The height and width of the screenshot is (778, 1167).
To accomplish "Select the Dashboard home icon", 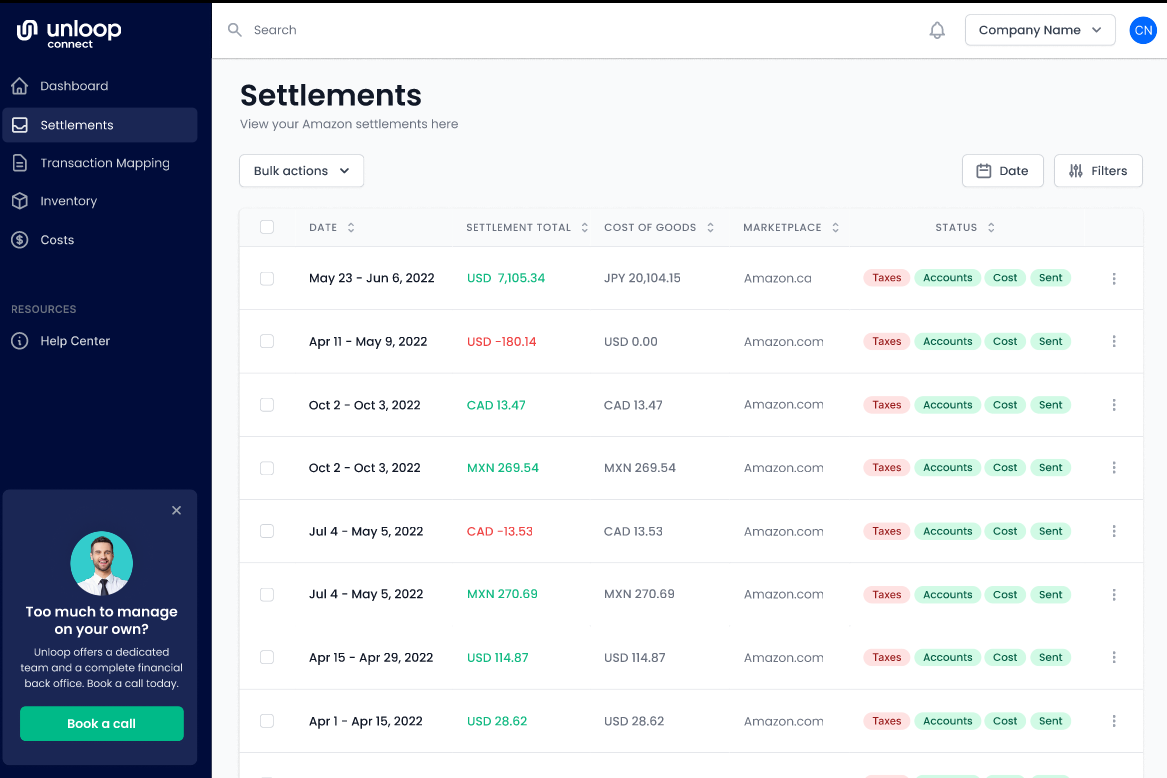I will click(20, 86).
